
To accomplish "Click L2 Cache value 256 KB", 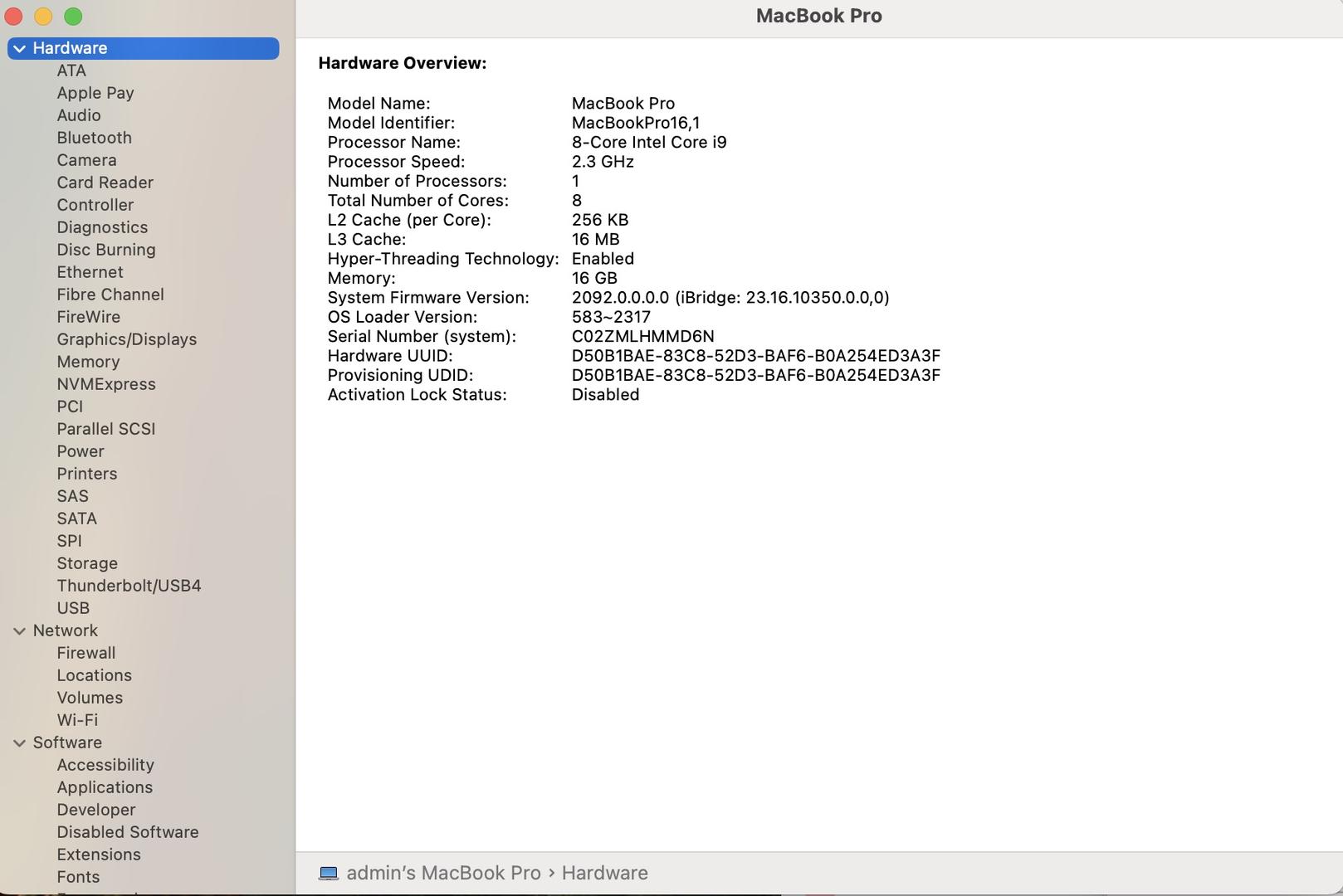I will pyautogui.click(x=599, y=220).
